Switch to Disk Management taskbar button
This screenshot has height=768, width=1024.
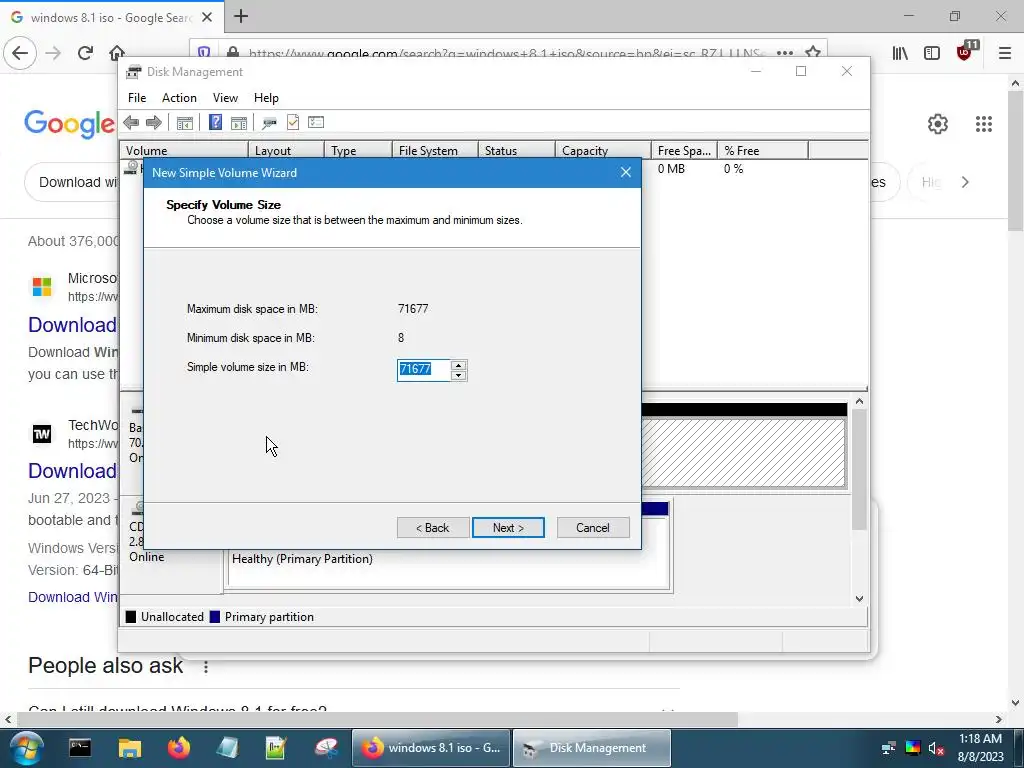[592, 748]
